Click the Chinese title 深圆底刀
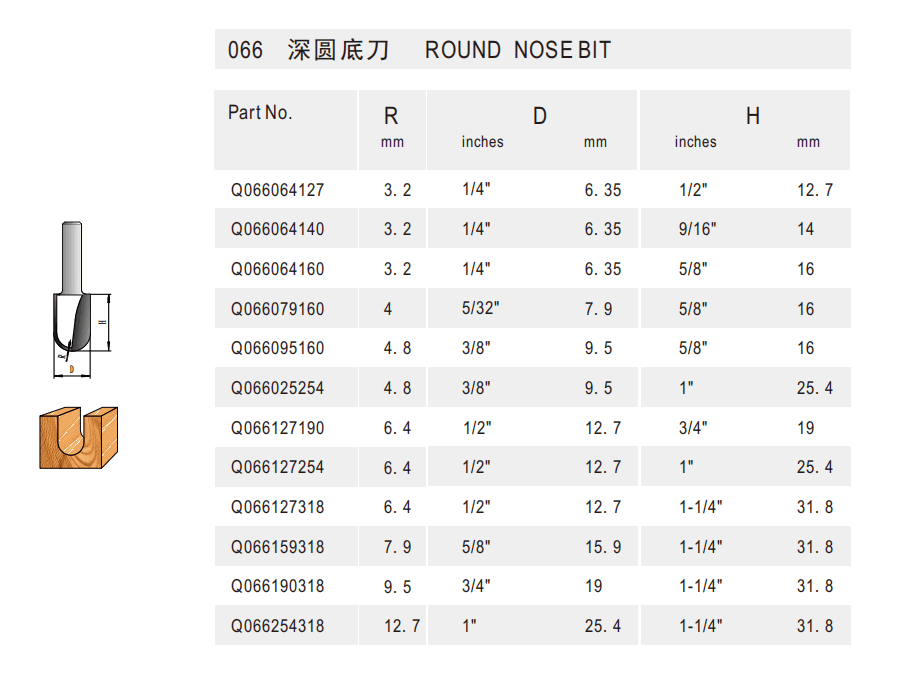901x689 pixels. click(338, 50)
